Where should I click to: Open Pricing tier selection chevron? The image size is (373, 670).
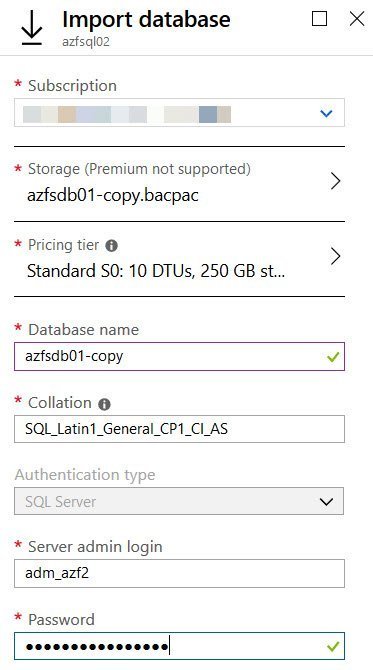click(x=335, y=257)
